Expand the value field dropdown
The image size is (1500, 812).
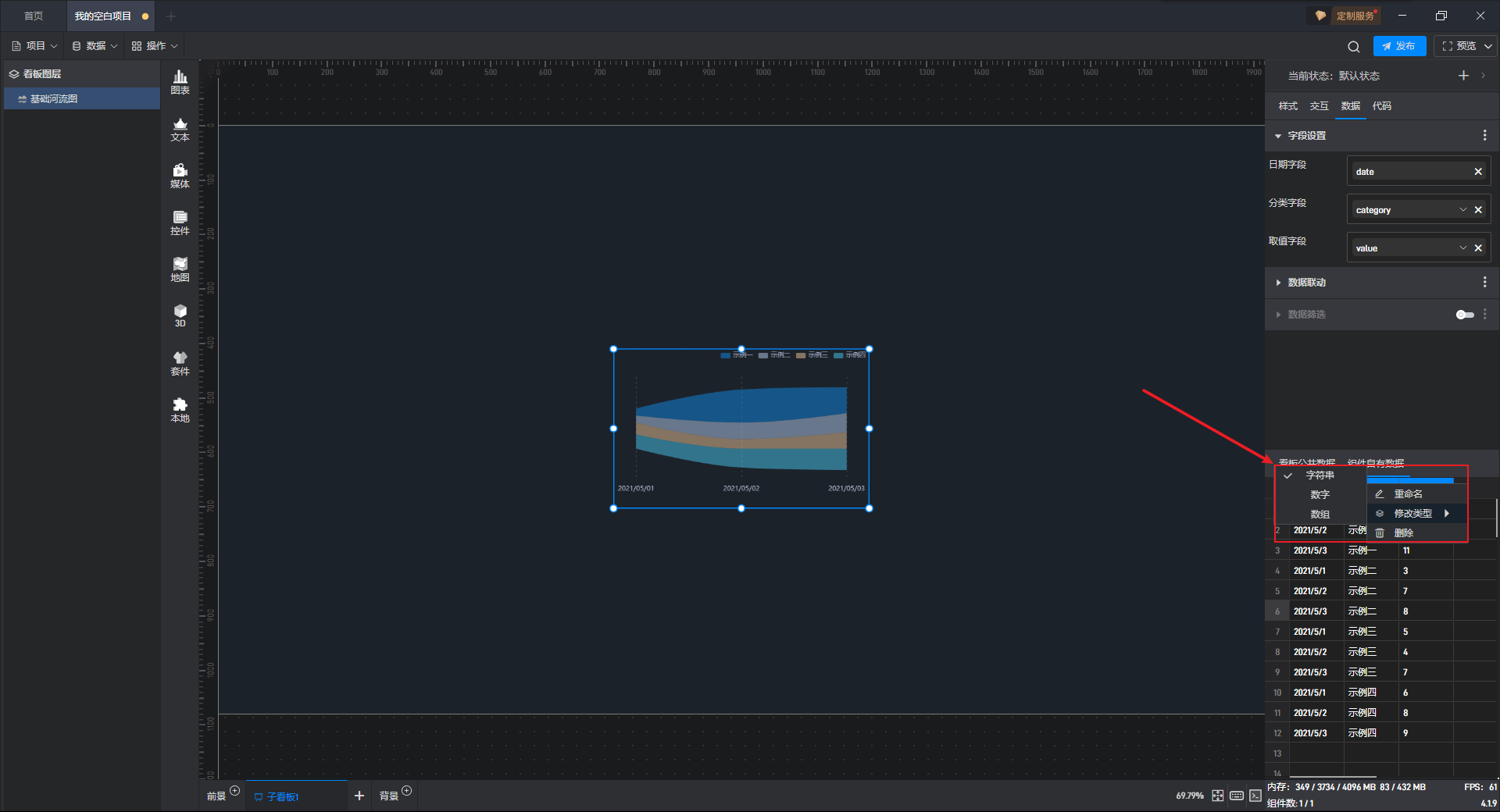1463,248
